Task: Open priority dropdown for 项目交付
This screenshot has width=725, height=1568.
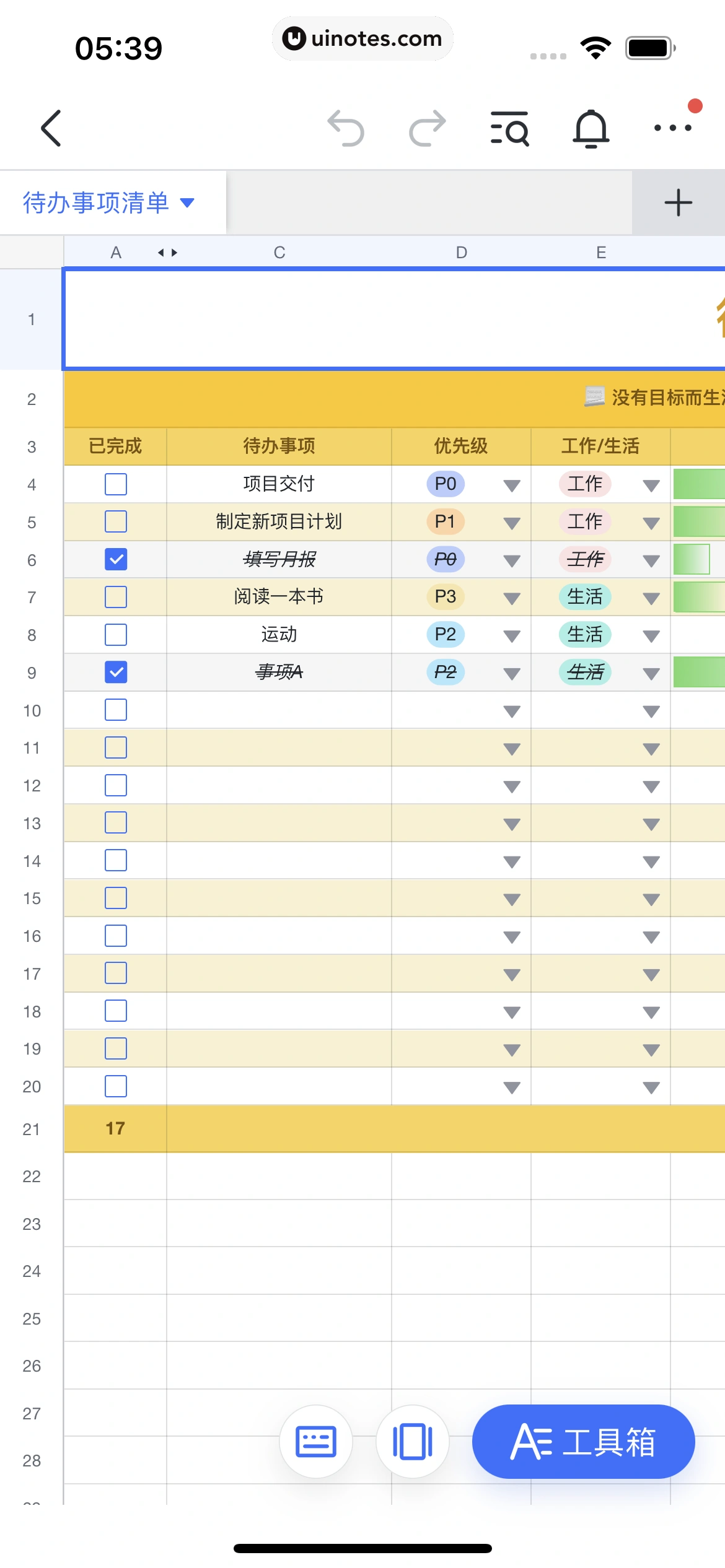Action: [512, 486]
